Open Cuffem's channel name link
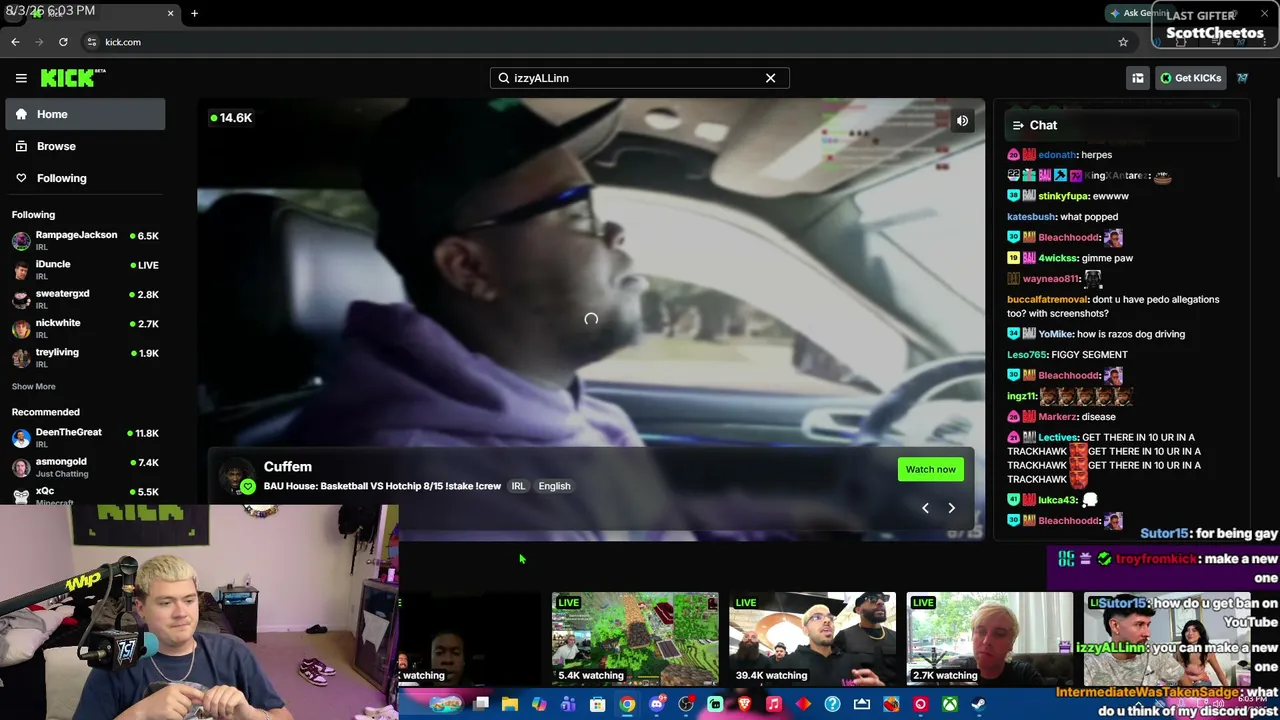1280x720 pixels. coord(288,466)
